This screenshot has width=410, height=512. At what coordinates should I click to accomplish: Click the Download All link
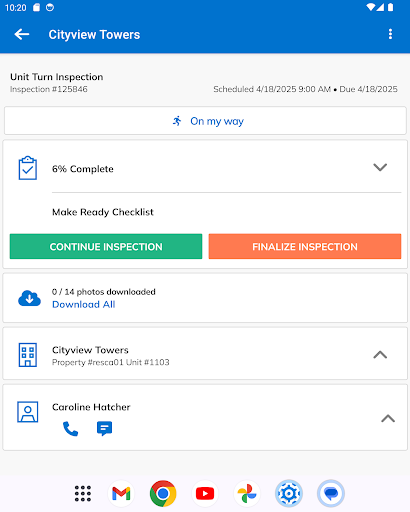pyautogui.click(x=84, y=304)
